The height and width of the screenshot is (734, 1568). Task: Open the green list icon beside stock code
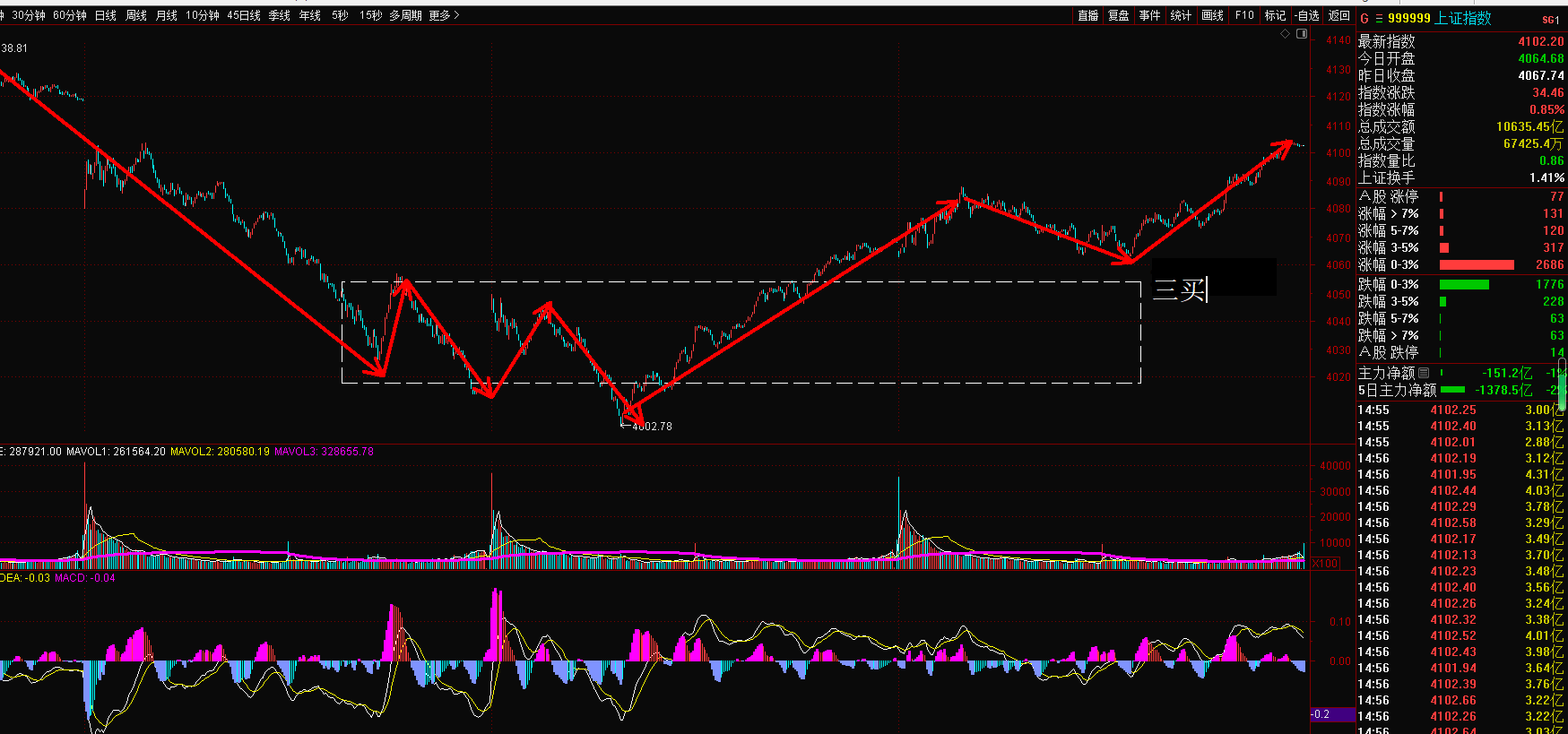point(1379,18)
